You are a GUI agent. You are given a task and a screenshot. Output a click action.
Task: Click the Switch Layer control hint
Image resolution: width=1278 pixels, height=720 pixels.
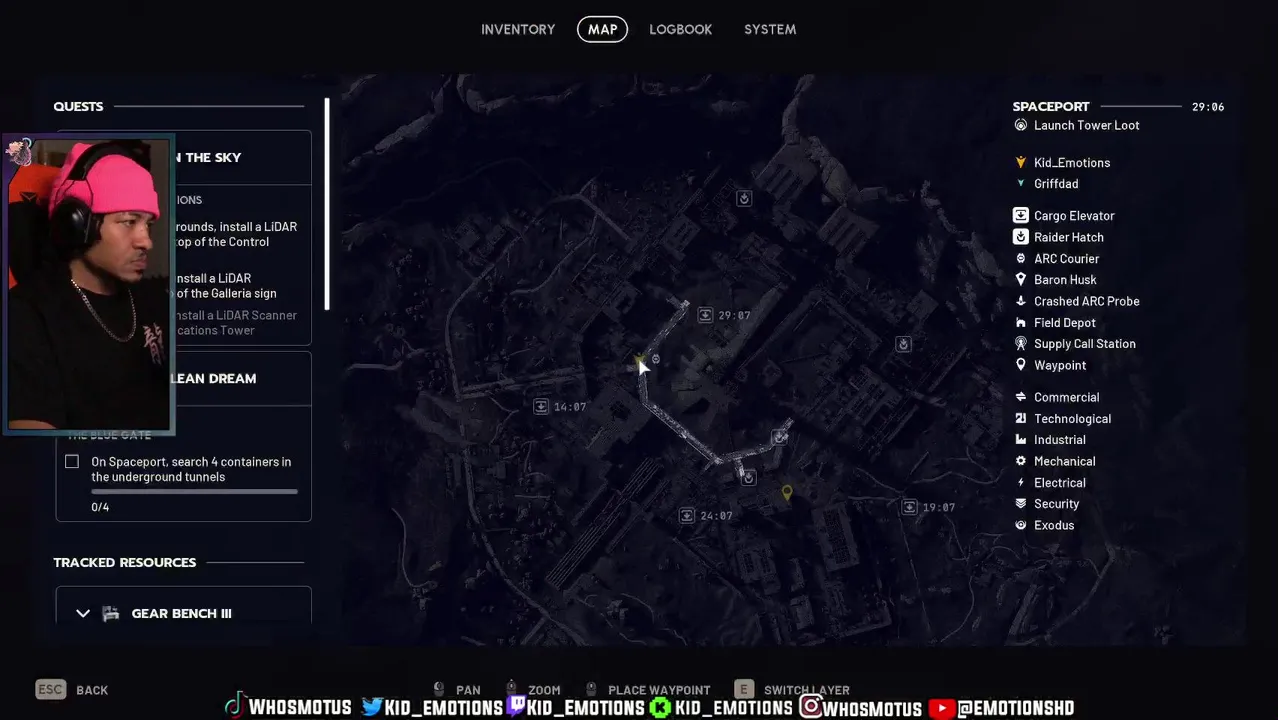point(792,690)
